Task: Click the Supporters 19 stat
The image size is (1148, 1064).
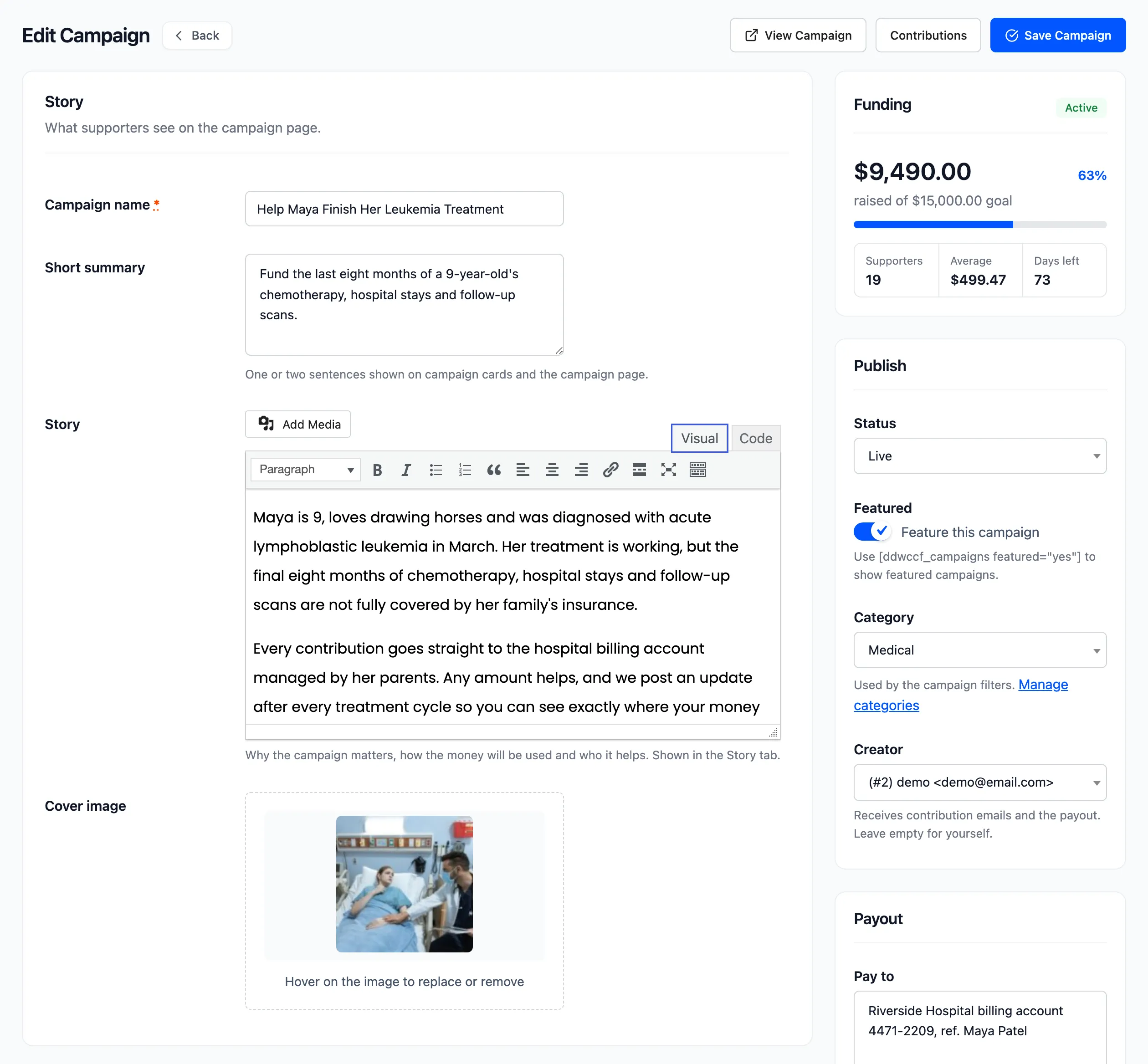Action: pos(897,270)
